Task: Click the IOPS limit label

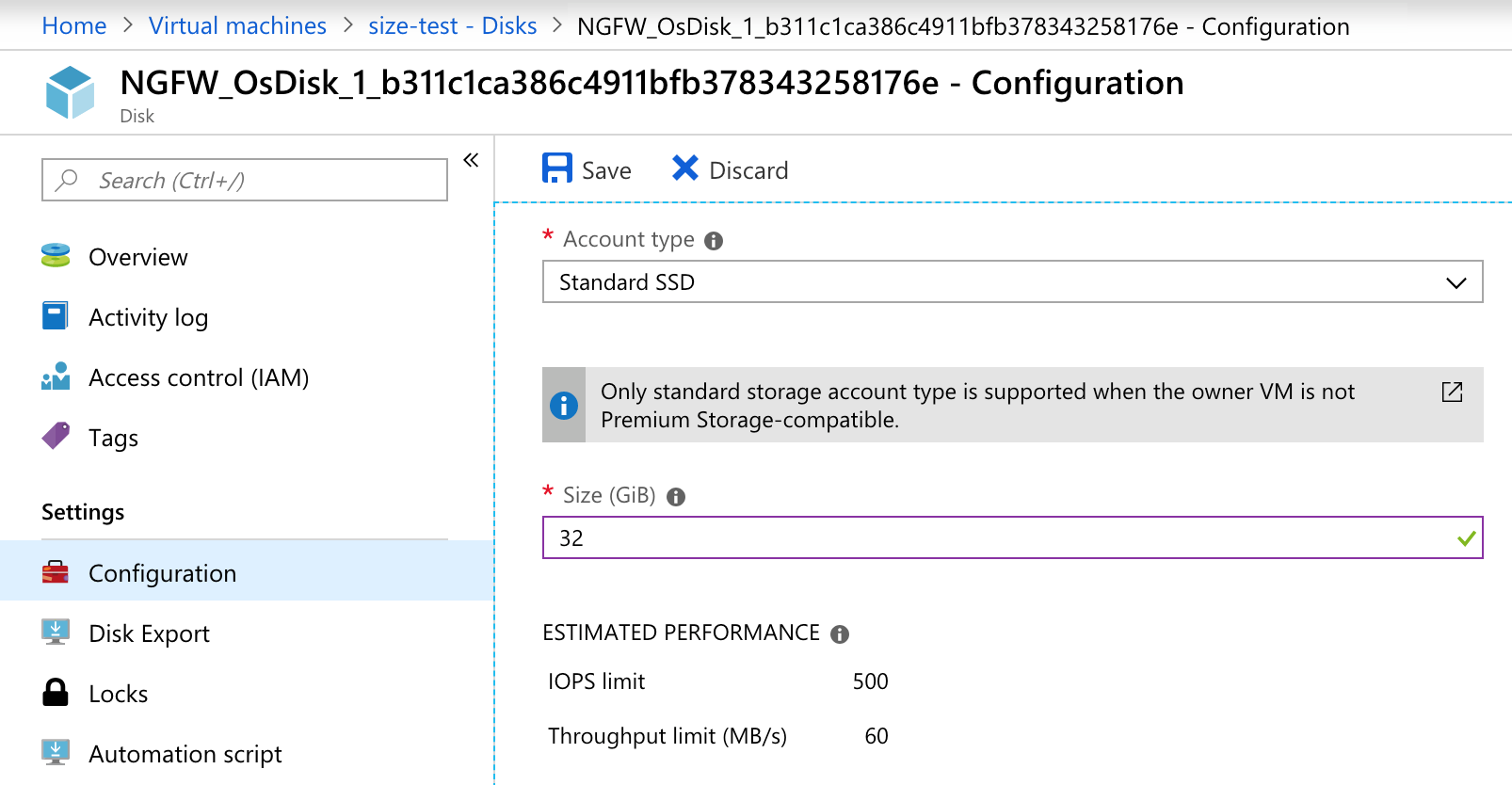Action: click(x=597, y=681)
